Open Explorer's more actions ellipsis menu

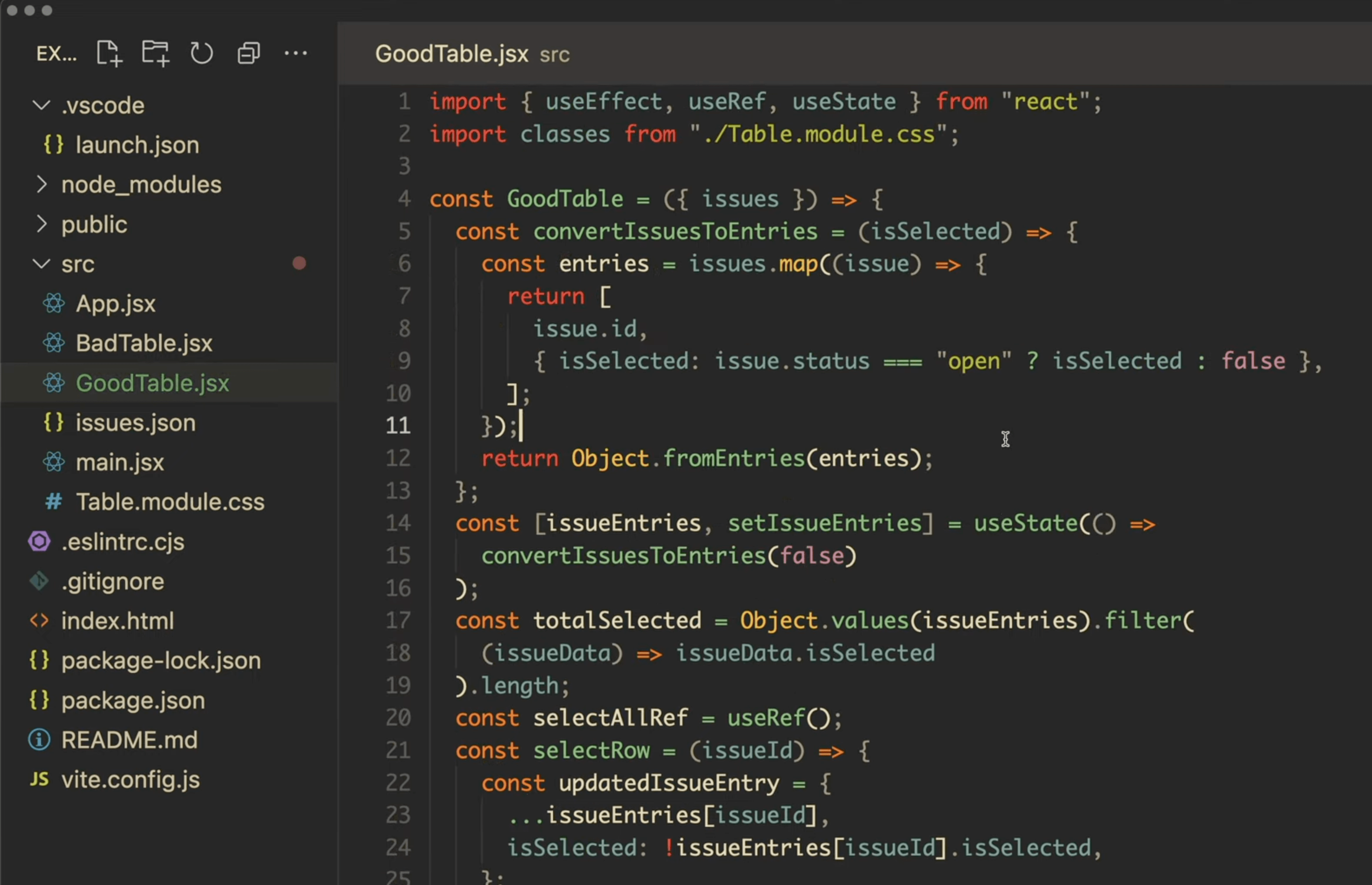(x=296, y=53)
